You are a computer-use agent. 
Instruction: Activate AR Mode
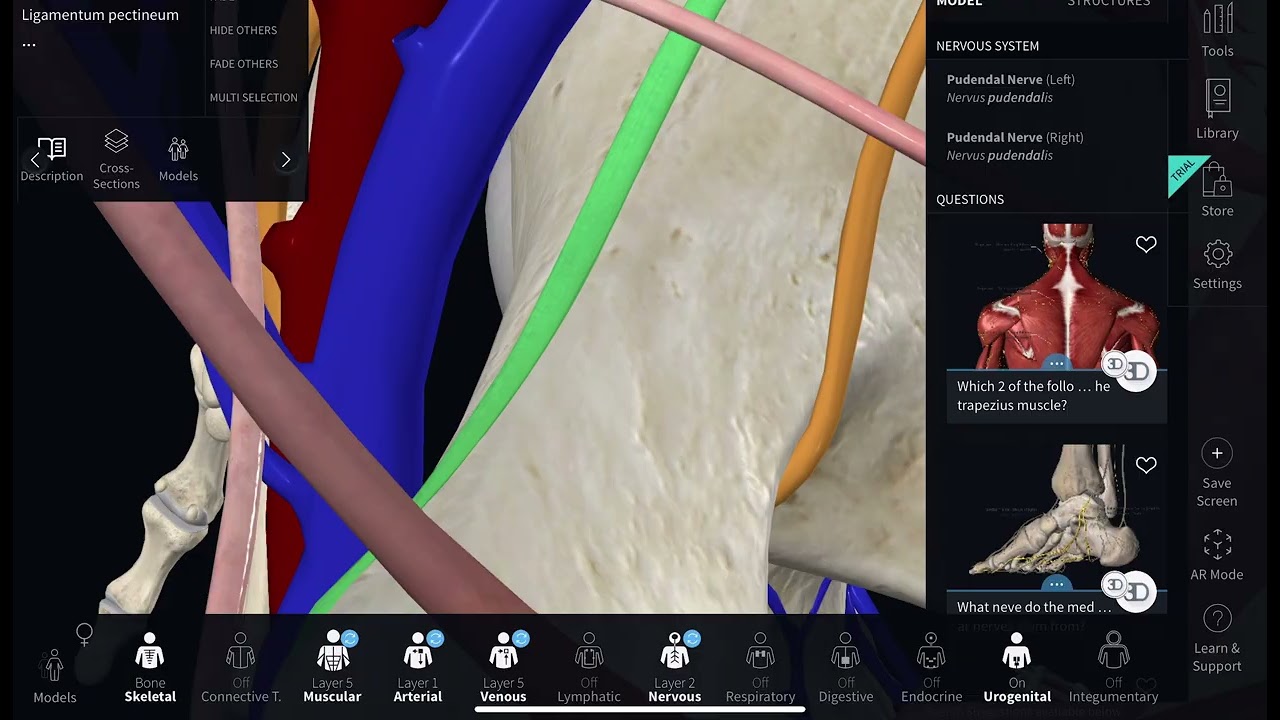(x=1217, y=556)
